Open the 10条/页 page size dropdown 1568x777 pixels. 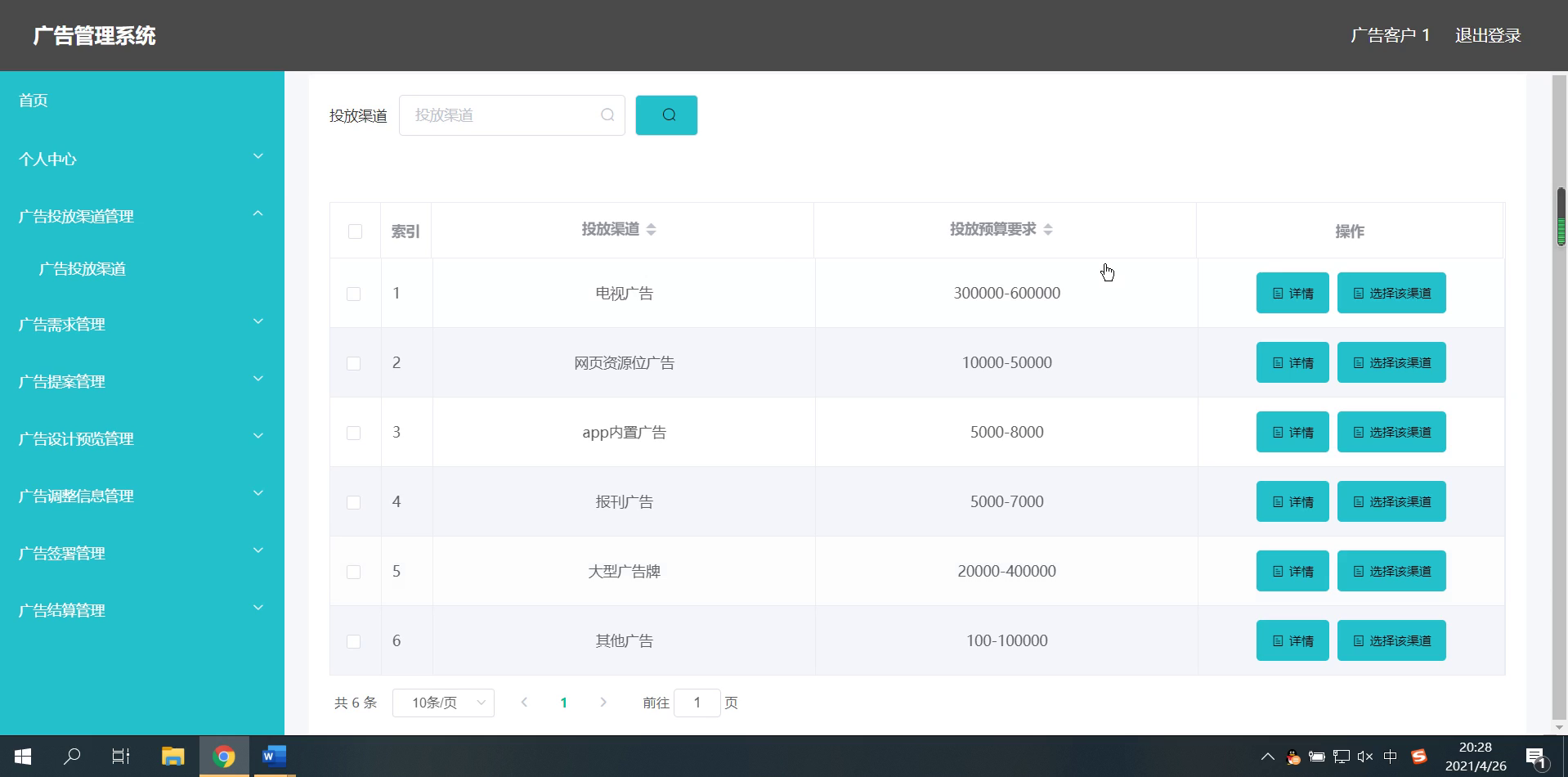[443, 703]
